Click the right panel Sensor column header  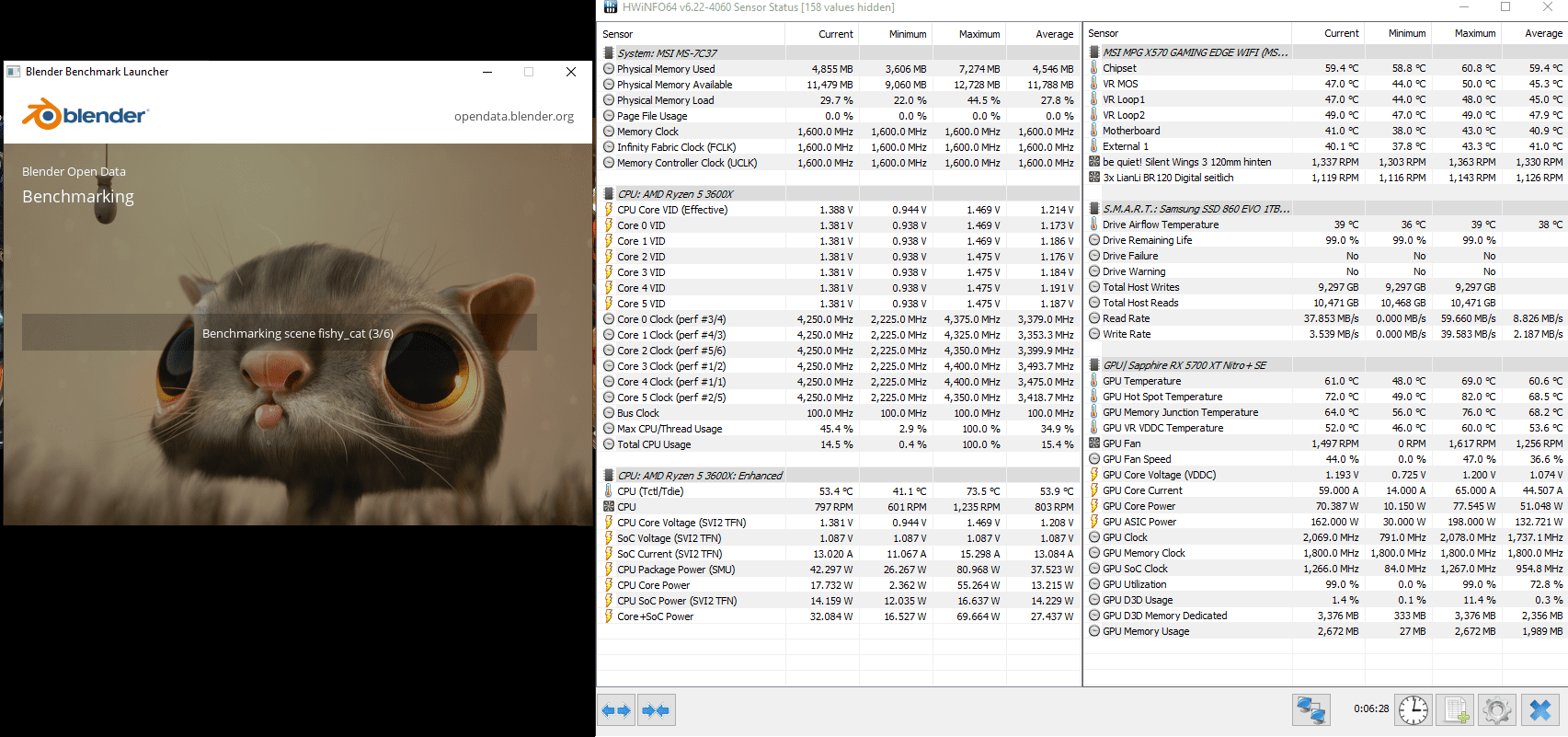[x=1187, y=33]
